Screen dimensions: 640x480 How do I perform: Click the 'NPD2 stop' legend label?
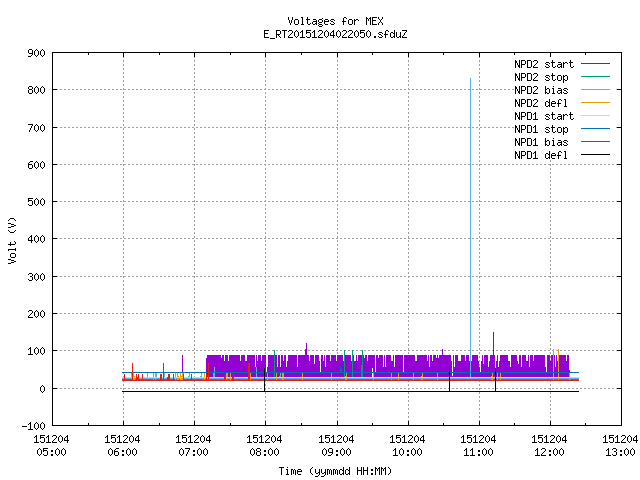[541, 77]
